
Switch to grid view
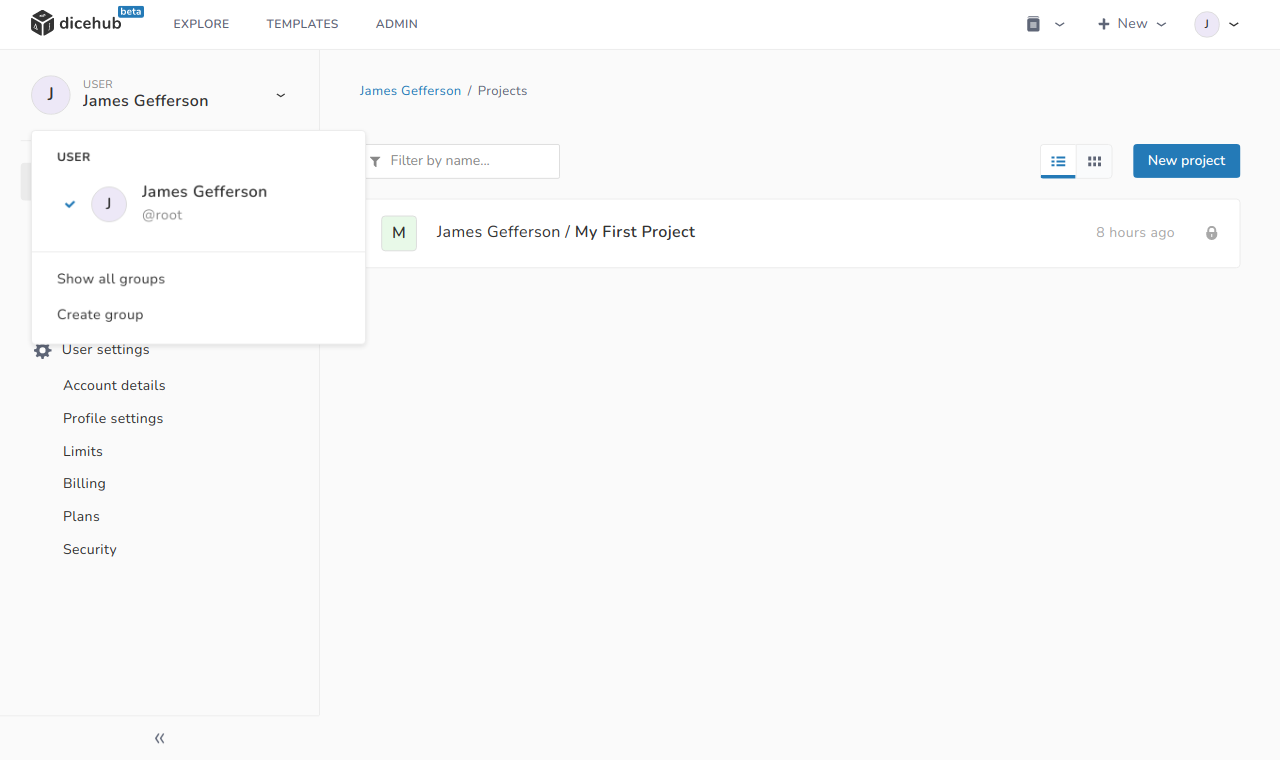tap(1094, 161)
